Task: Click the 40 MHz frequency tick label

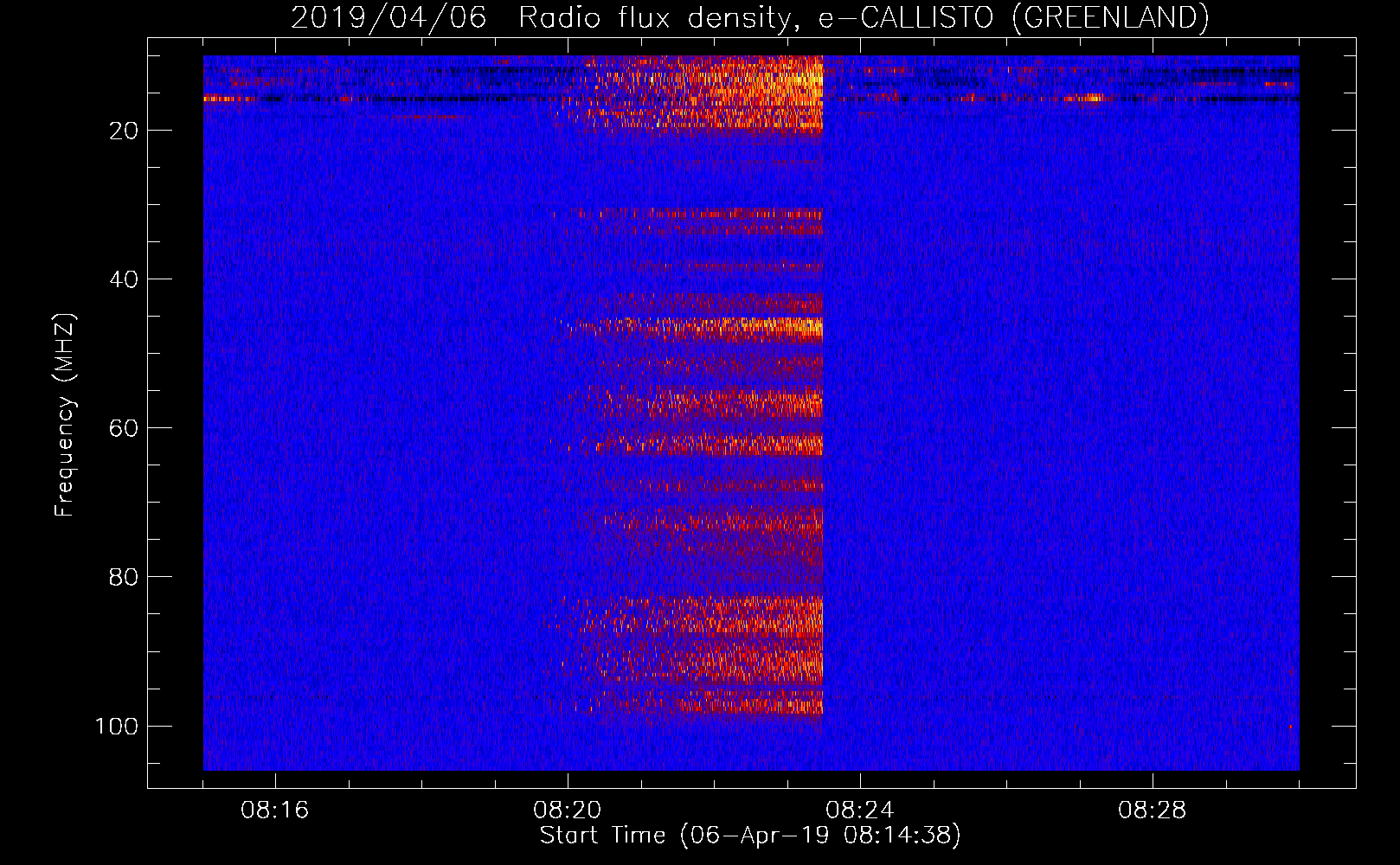Action: 123,279
